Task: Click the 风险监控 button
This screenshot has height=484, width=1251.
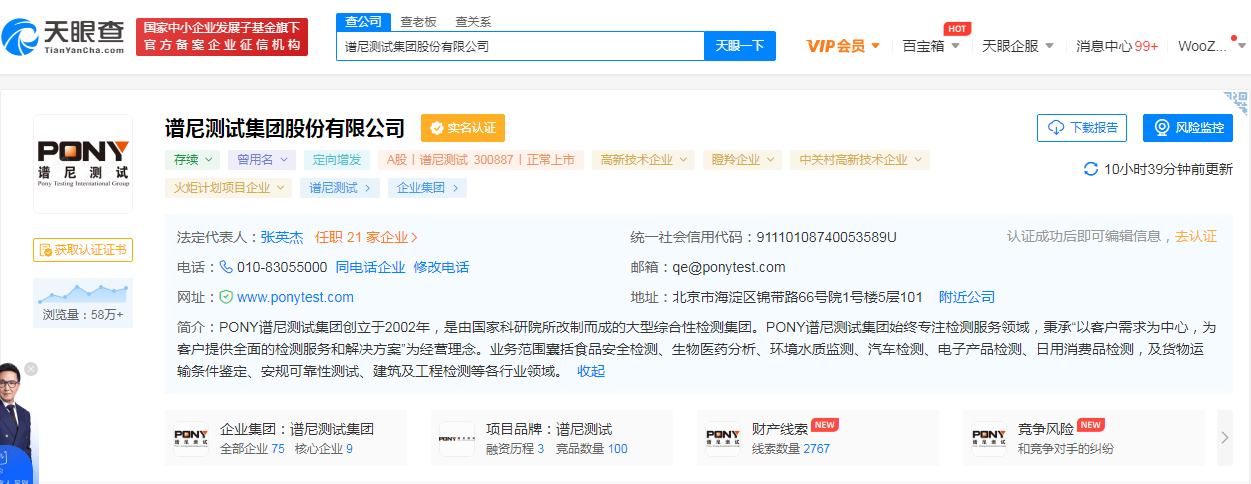Action: (1188, 128)
